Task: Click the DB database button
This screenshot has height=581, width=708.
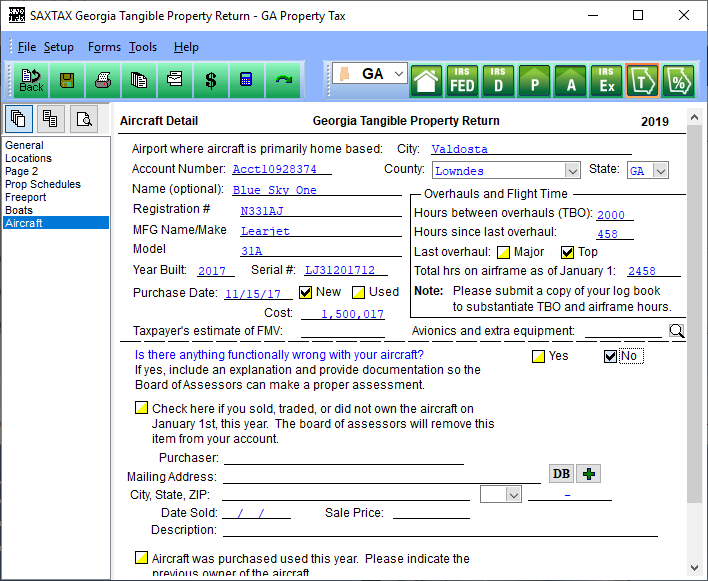Action: click(x=561, y=474)
